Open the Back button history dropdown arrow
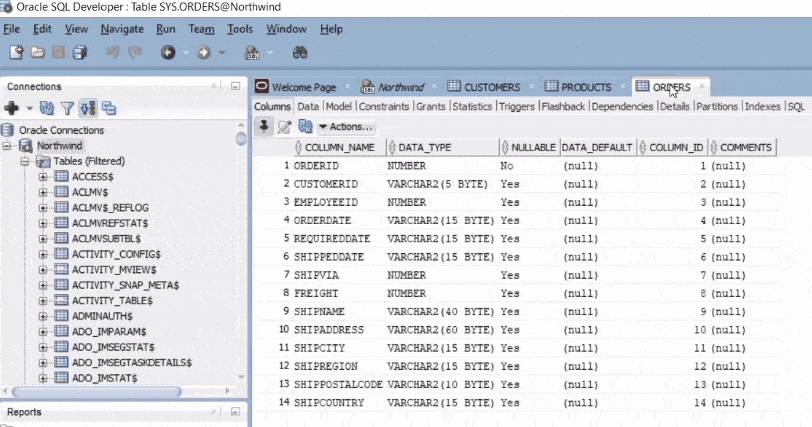Screen dimensions: 812x427 (185, 52)
